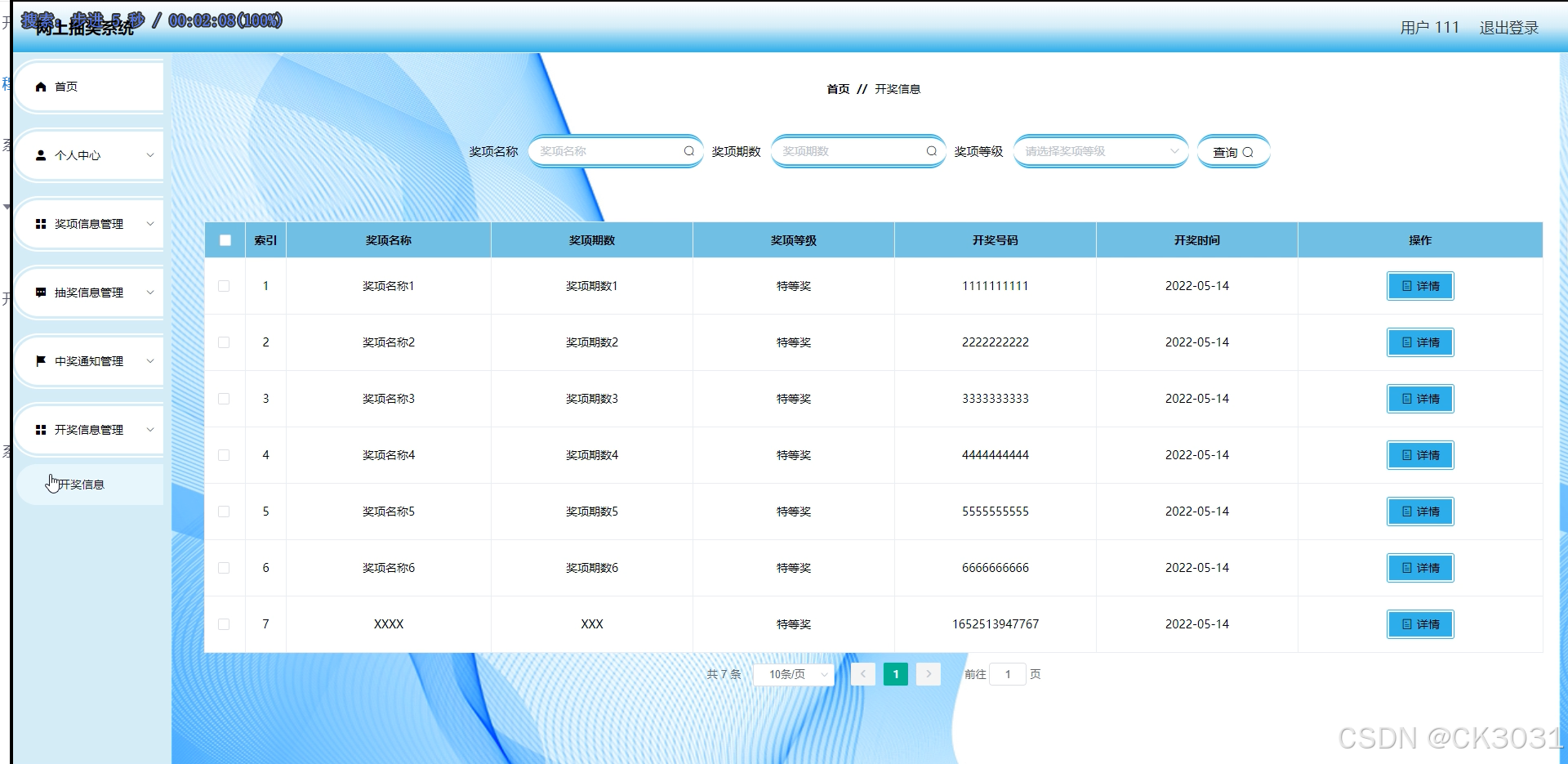The height and width of the screenshot is (764, 1568).
Task: Click the 开奖信息 breadcrumb text
Action: [x=898, y=89]
